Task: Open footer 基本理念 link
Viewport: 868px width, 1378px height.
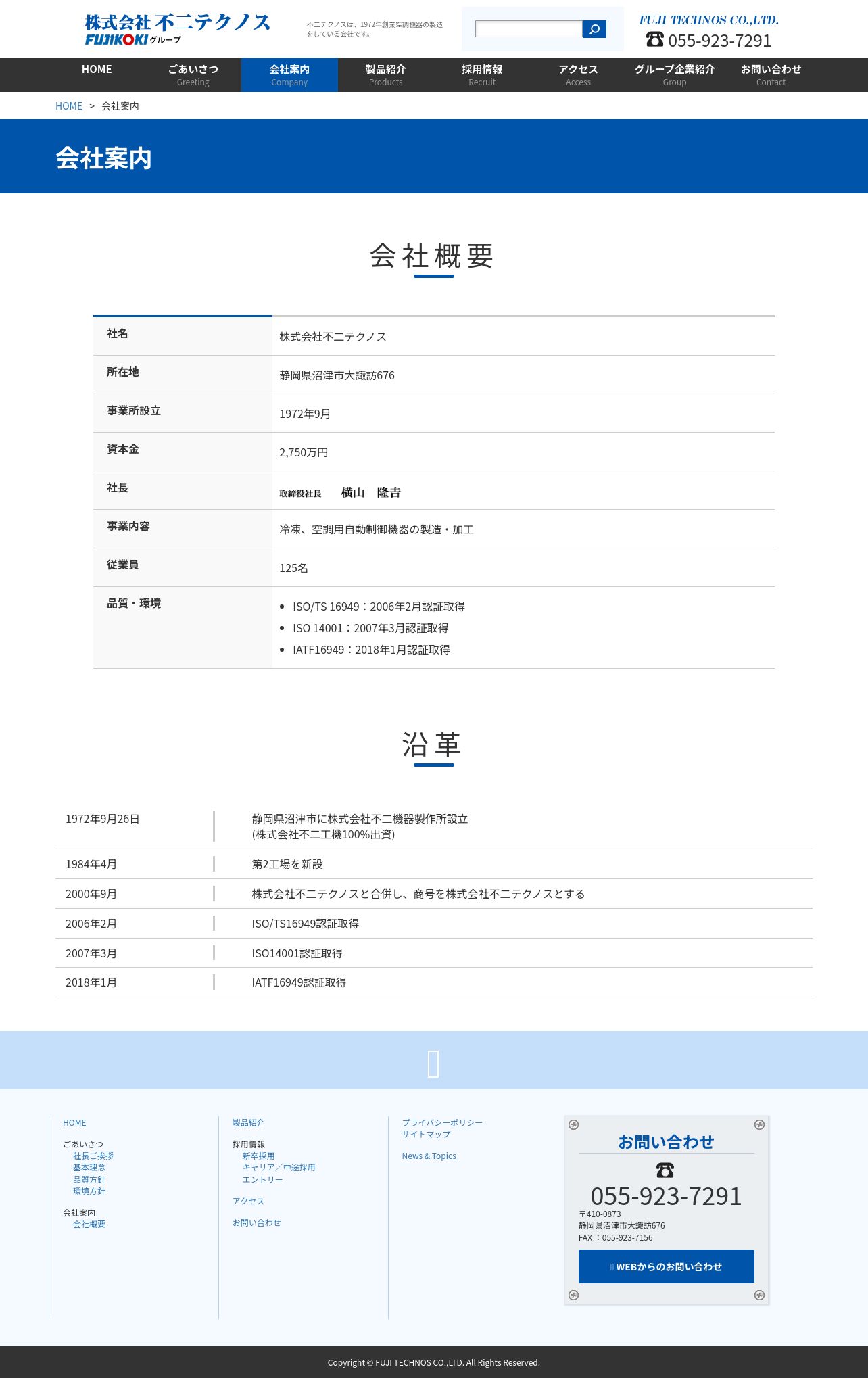Action: click(89, 1168)
